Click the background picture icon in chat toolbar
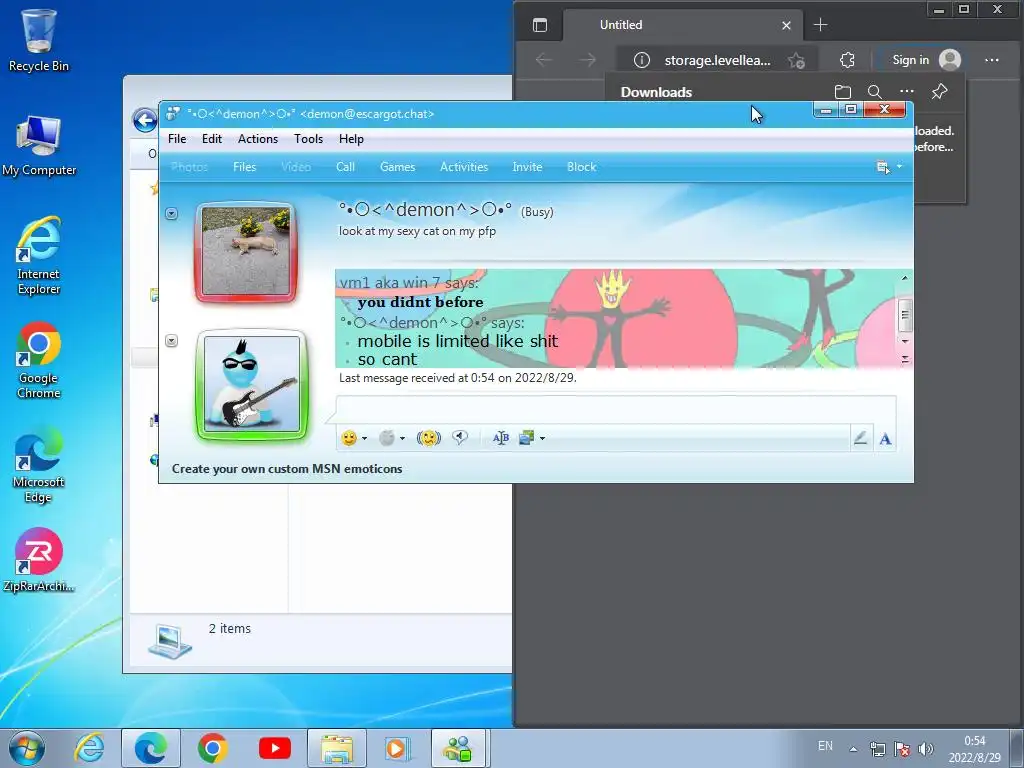The width and height of the screenshot is (1024, 768). tap(526, 438)
